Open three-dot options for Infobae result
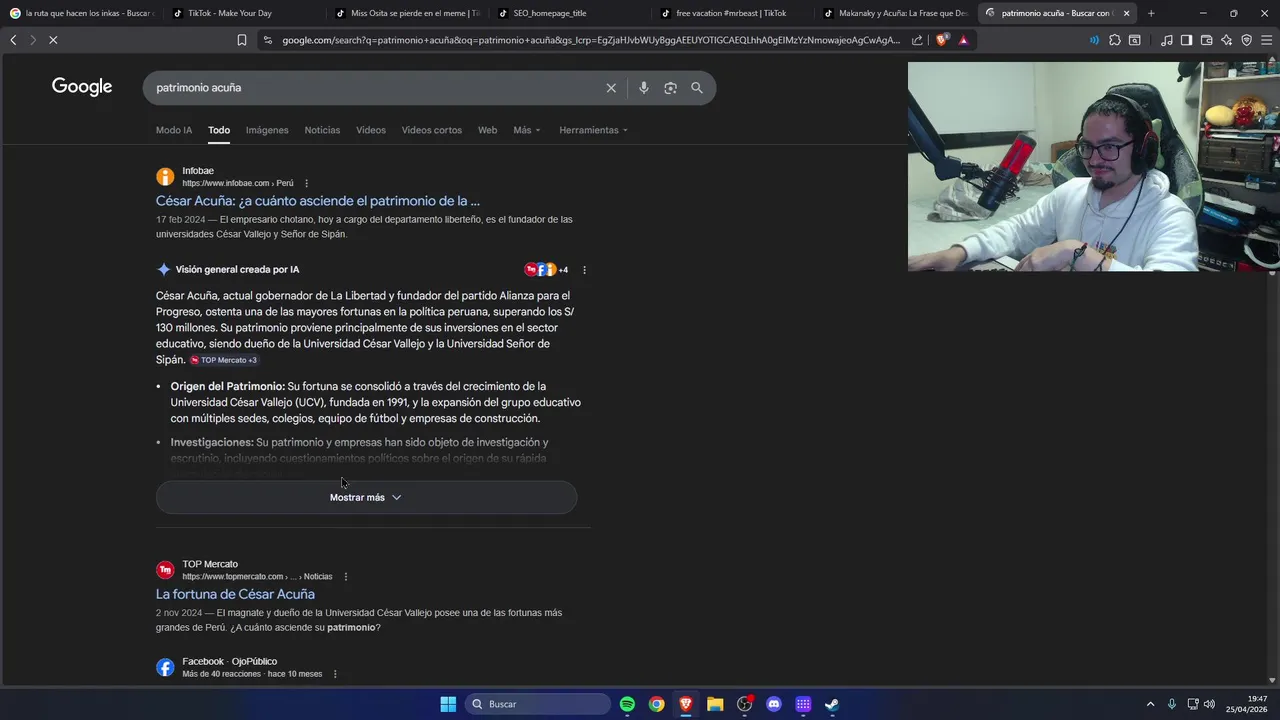This screenshot has width=1280, height=720. [306, 183]
